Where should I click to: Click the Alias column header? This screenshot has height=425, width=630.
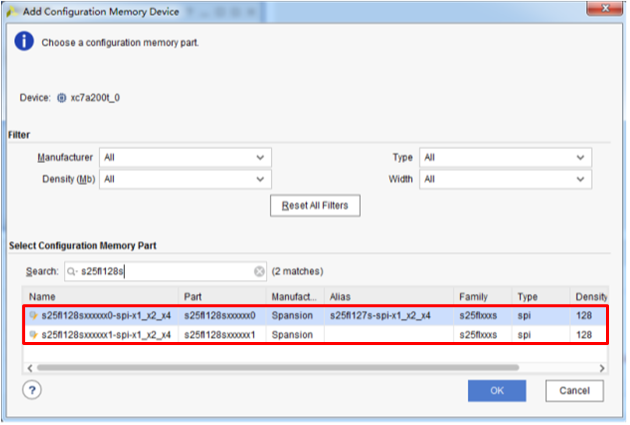pos(388,297)
